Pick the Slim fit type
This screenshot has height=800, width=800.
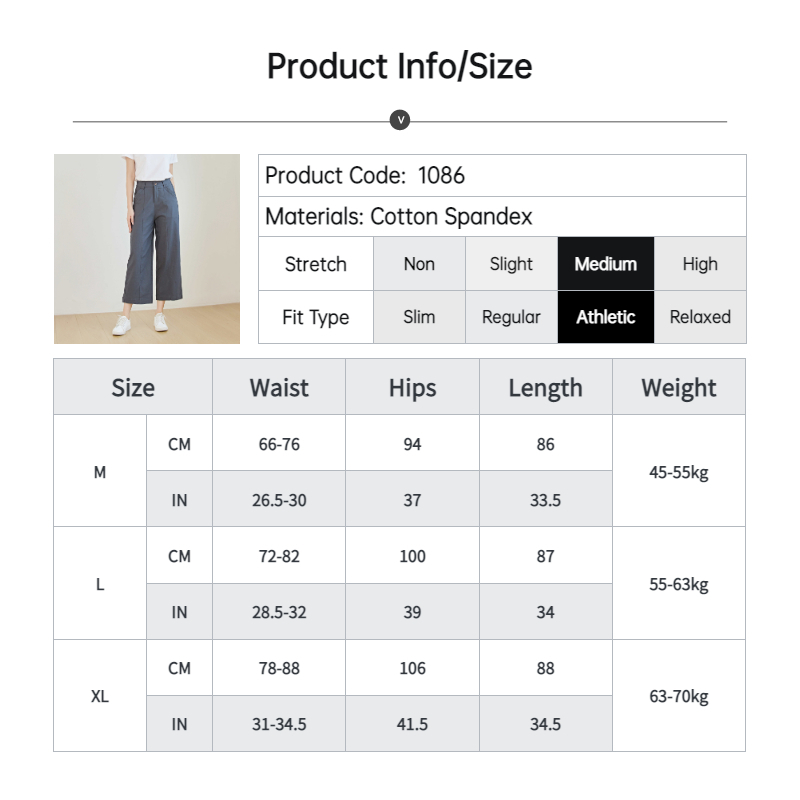419,317
